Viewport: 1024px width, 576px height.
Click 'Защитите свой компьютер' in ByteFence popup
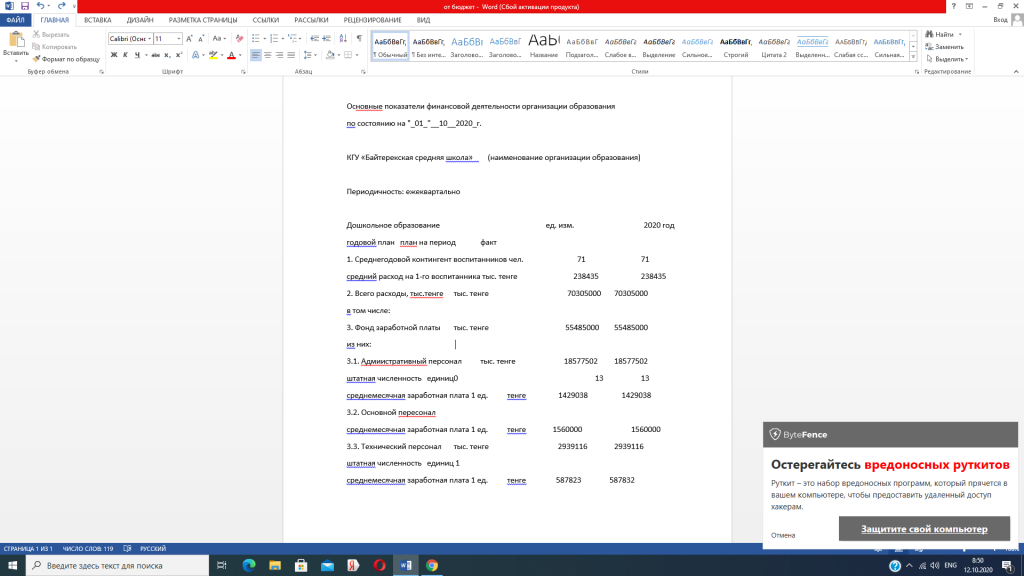point(923,529)
